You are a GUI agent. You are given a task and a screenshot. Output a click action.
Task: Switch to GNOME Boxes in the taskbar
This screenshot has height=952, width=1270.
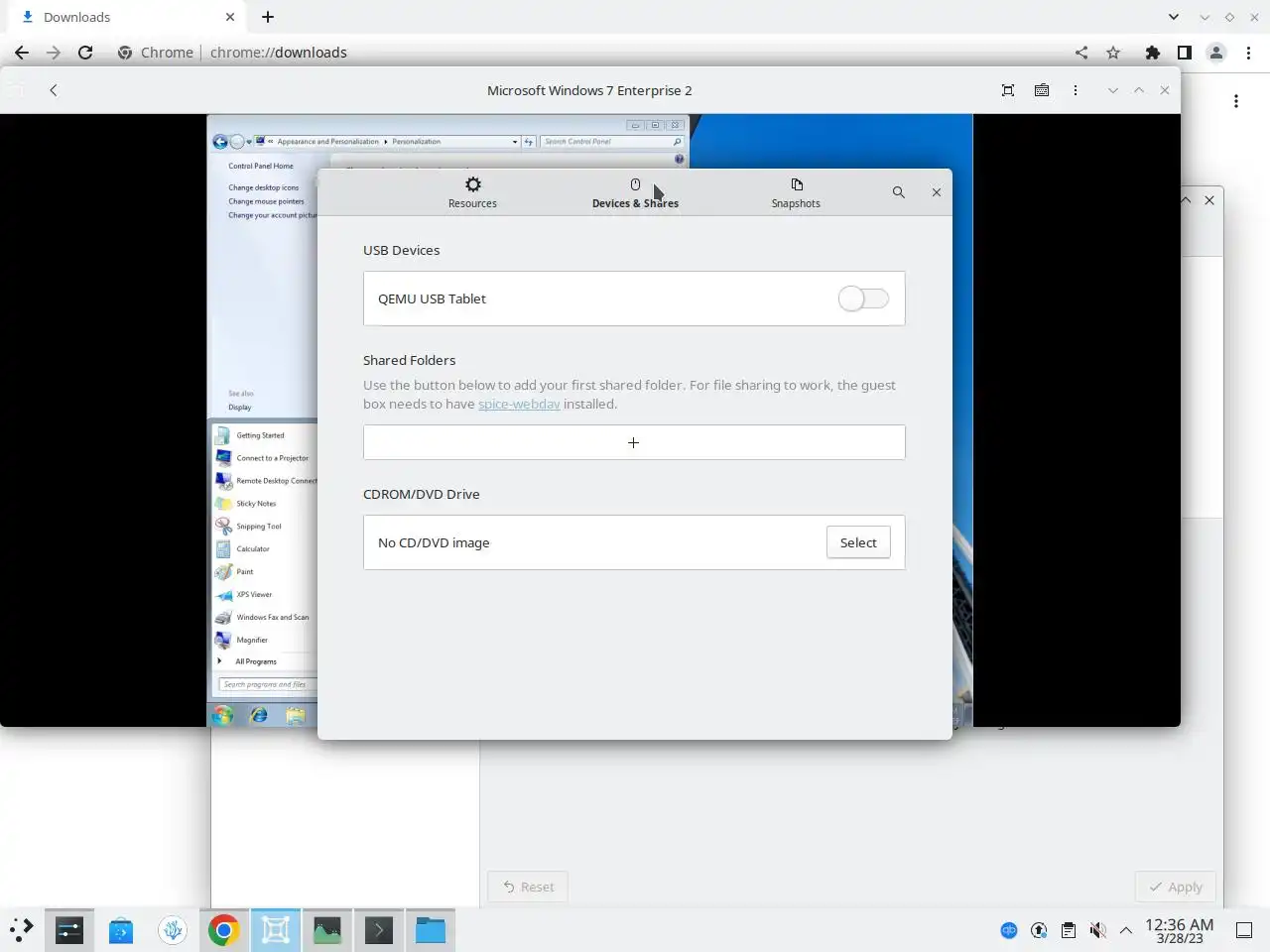pos(276,930)
